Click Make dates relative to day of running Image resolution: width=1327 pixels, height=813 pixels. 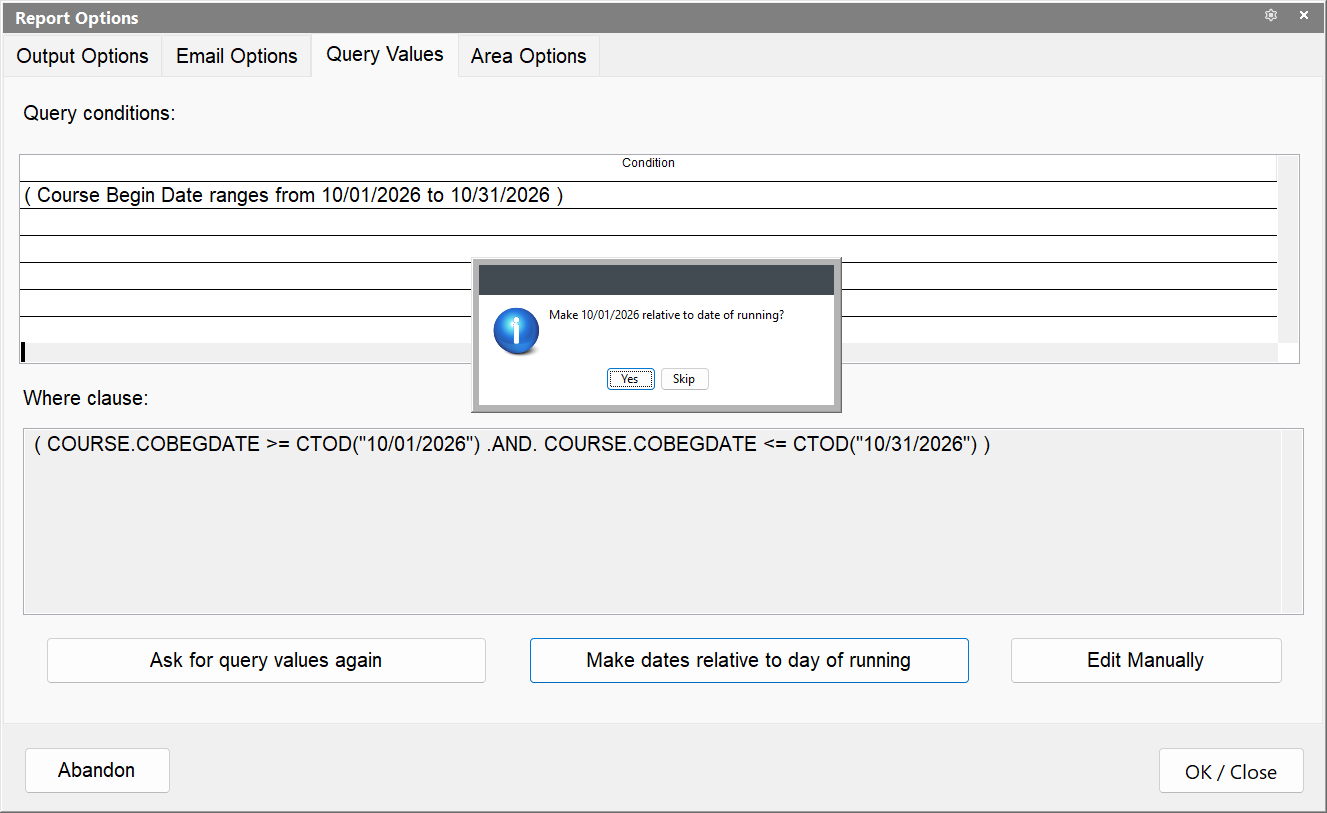coord(749,660)
